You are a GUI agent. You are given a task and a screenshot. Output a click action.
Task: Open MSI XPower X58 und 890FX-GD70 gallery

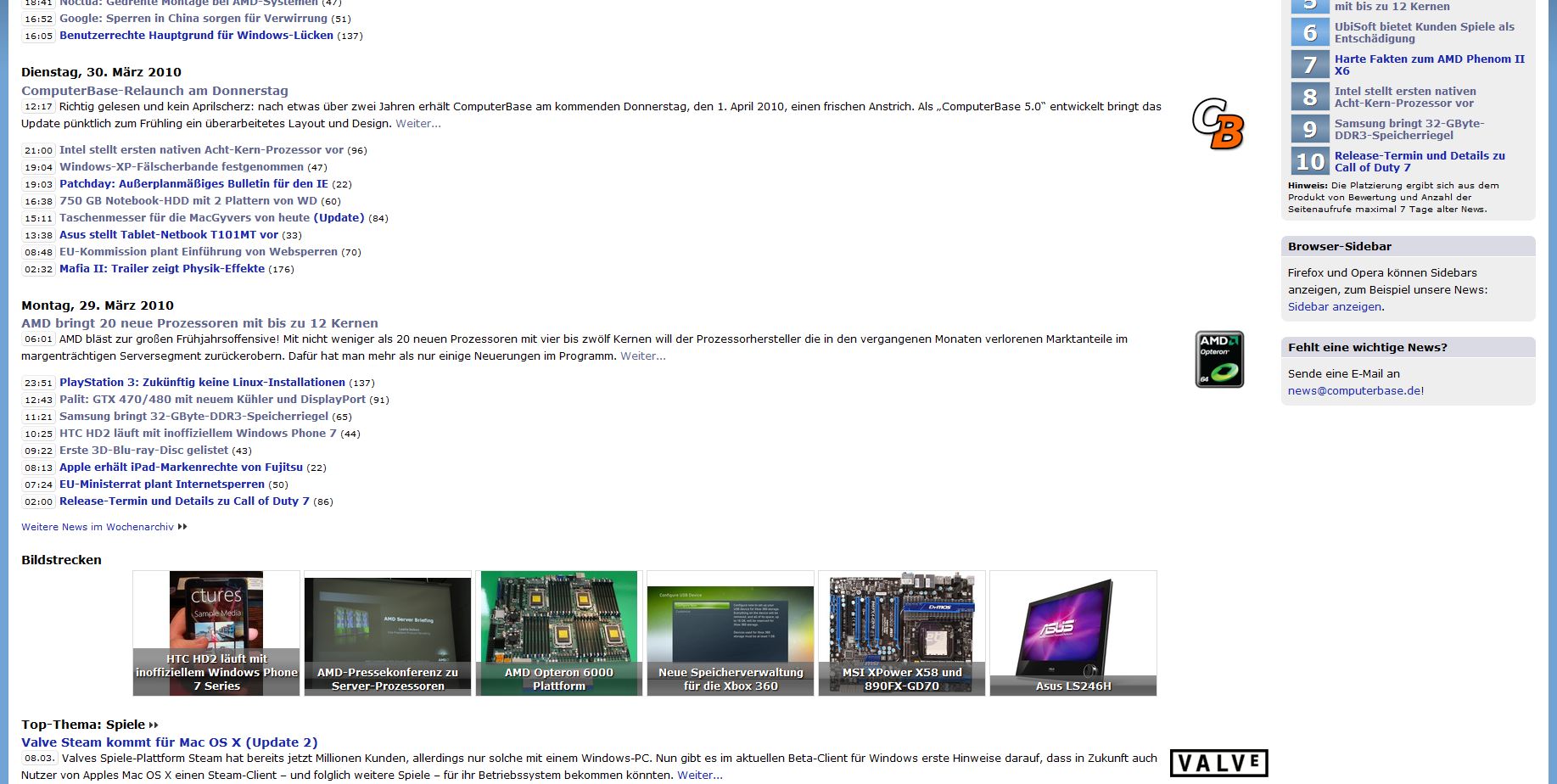pyautogui.click(x=902, y=633)
